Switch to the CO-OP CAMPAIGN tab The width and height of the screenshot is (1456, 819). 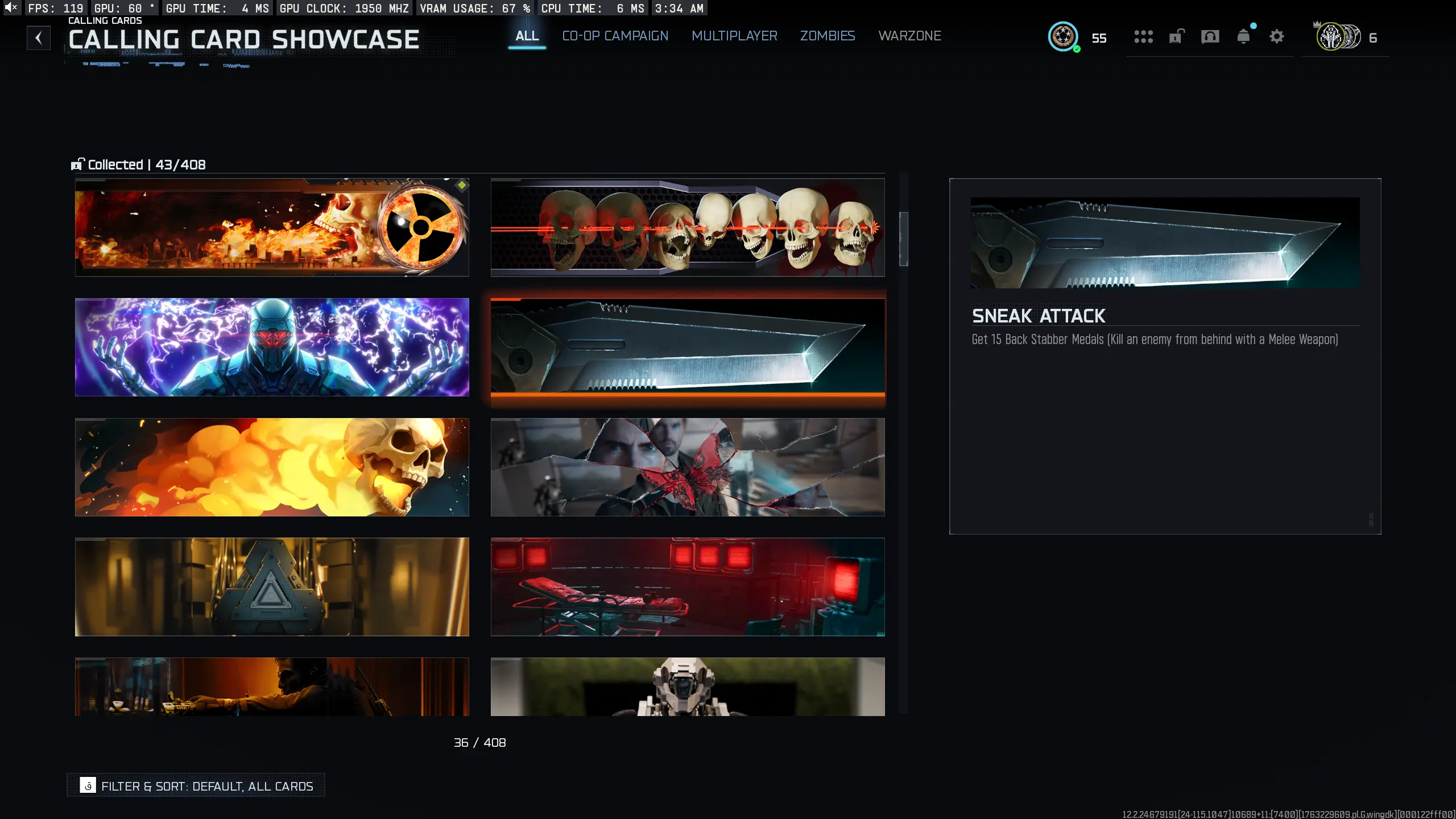[x=615, y=36]
